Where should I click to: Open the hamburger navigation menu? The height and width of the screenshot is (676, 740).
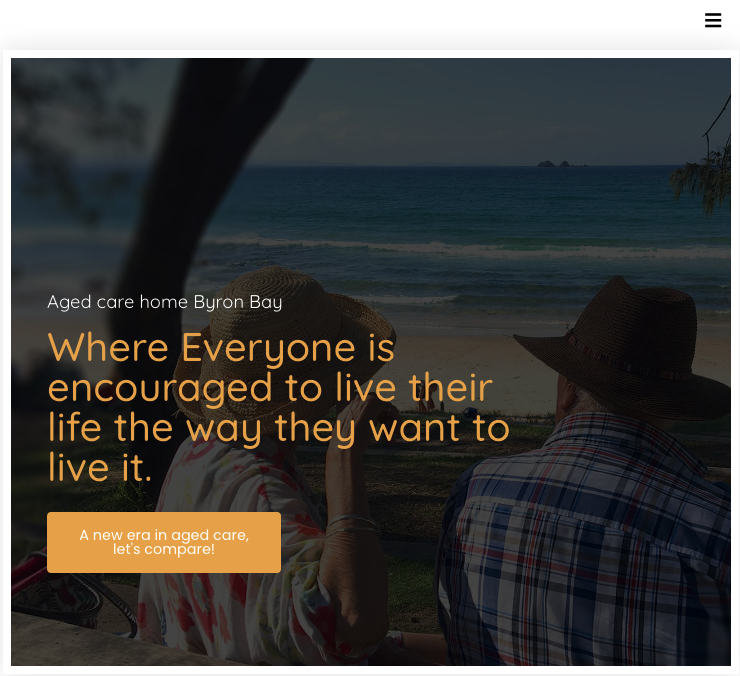tap(713, 20)
